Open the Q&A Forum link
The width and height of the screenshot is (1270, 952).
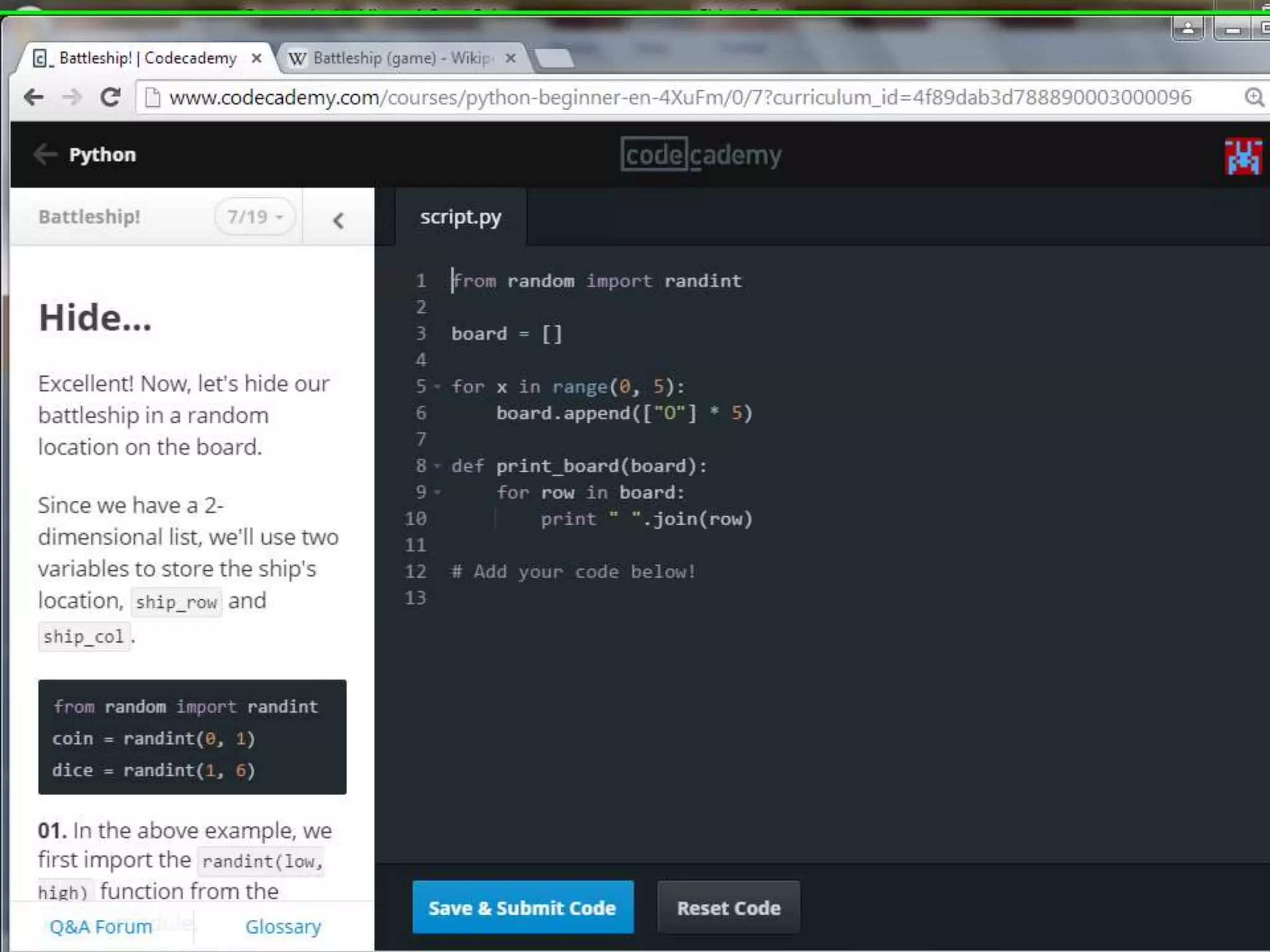100,927
